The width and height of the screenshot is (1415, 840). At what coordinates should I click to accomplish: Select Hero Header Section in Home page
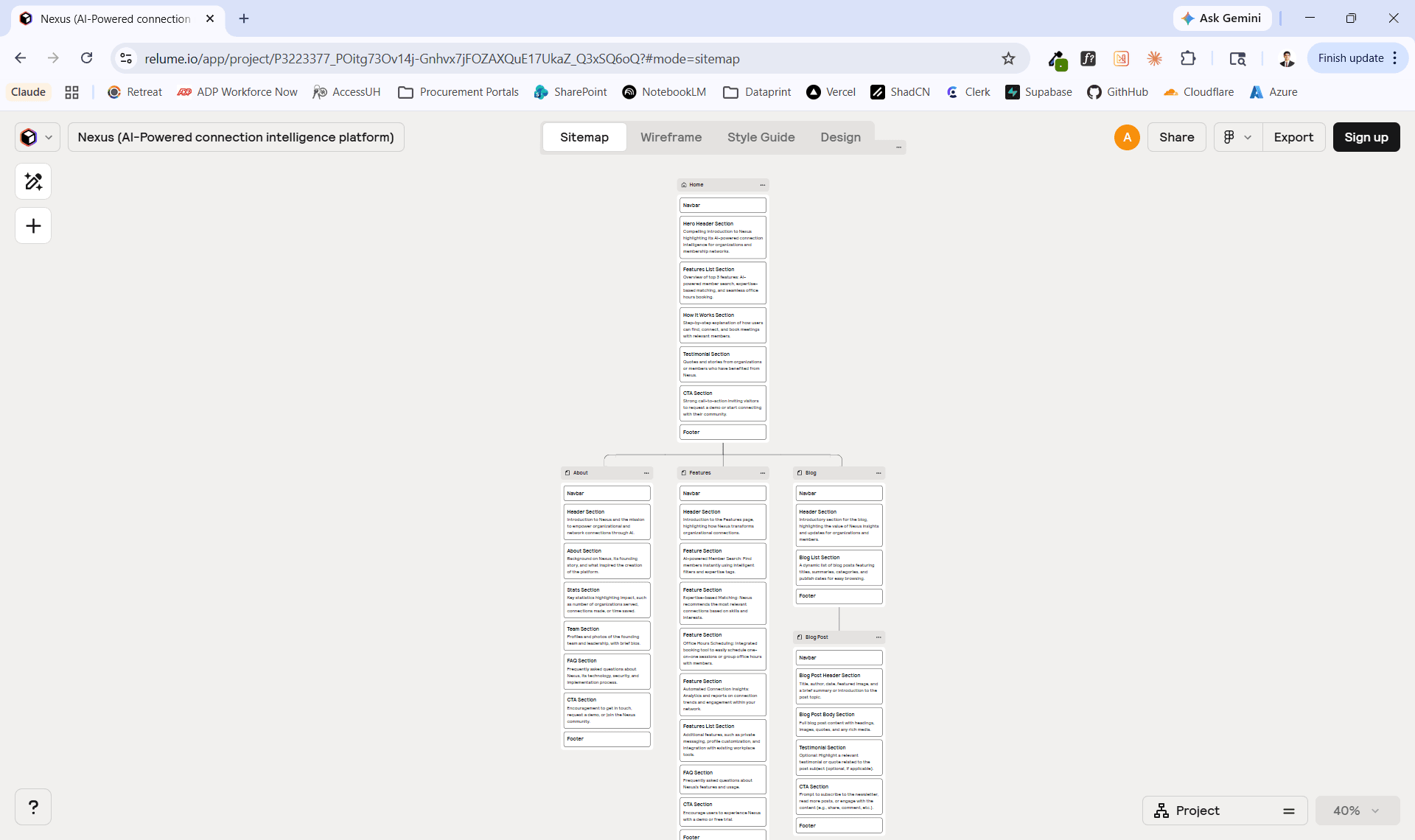[722, 237]
